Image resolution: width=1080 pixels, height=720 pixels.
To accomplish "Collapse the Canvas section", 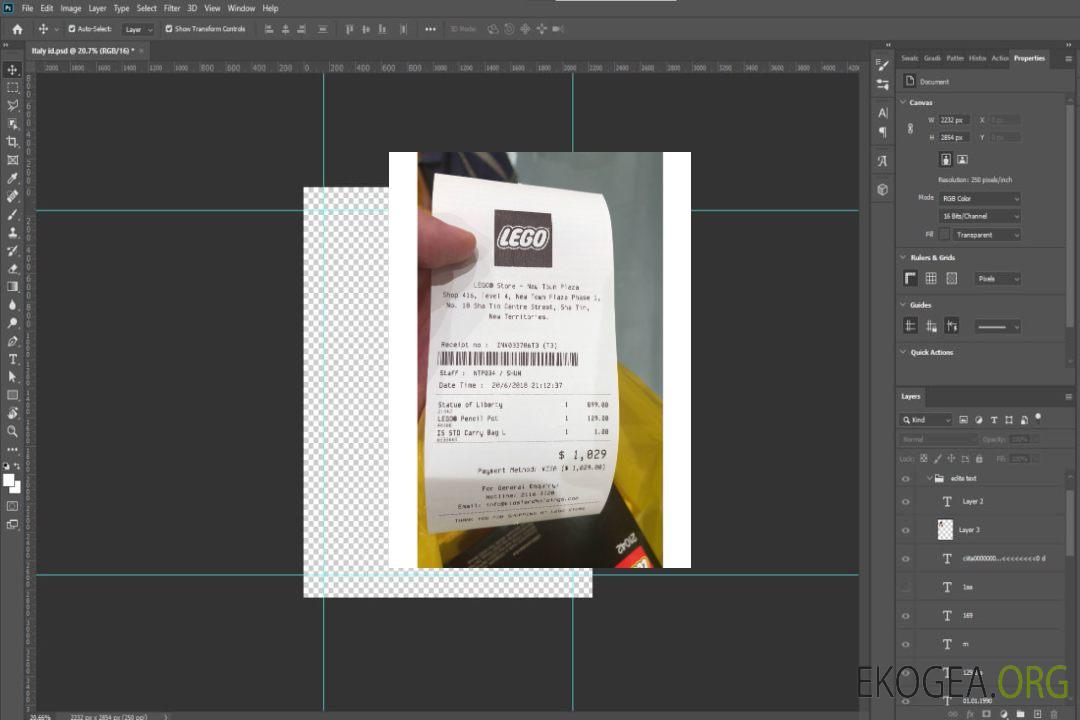I will (x=903, y=102).
